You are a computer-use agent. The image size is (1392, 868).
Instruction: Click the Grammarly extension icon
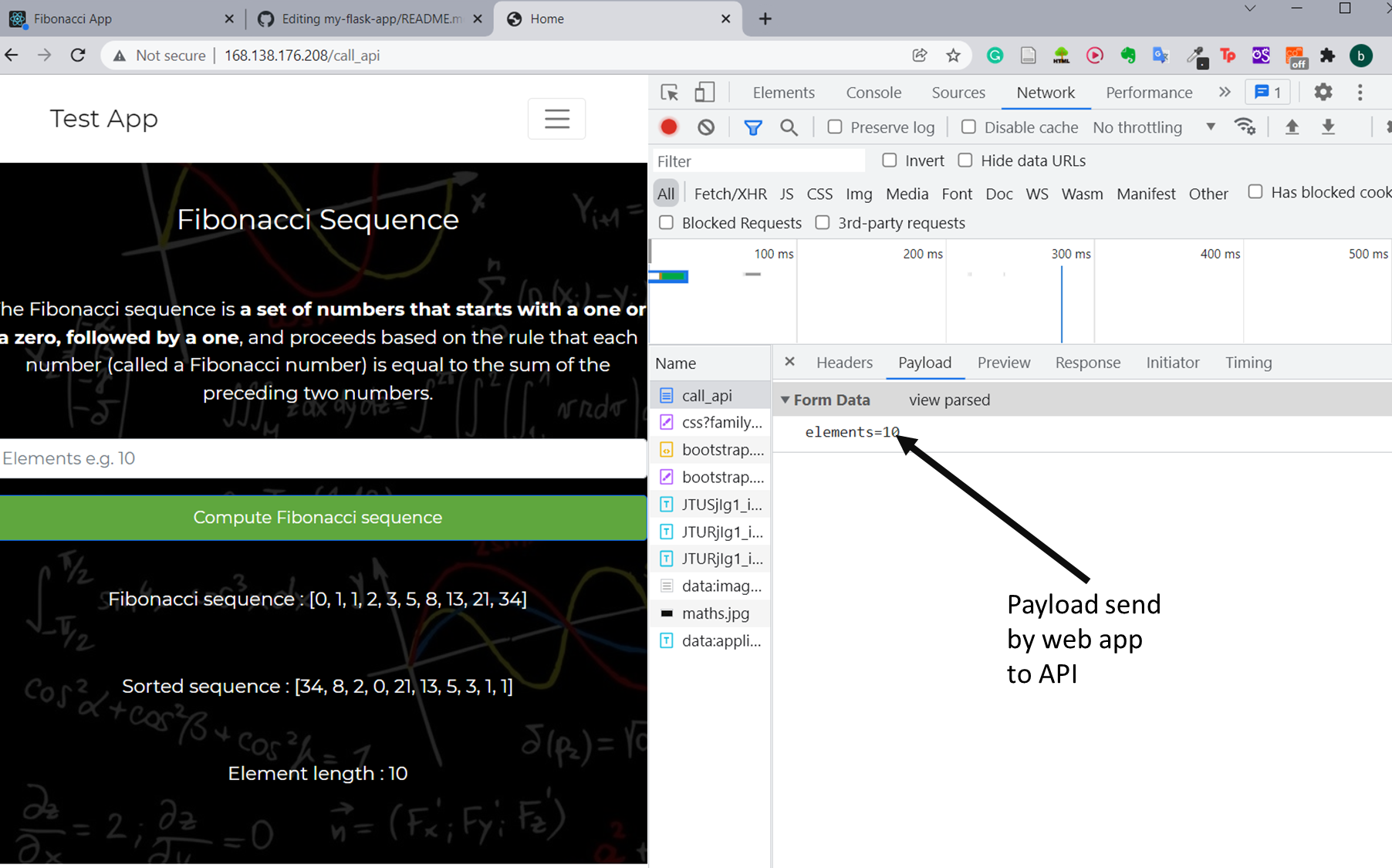tap(995, 55)
